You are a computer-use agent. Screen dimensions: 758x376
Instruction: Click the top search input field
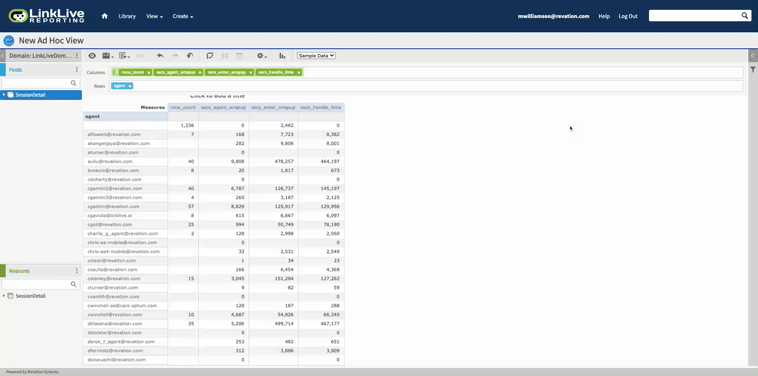695,16
